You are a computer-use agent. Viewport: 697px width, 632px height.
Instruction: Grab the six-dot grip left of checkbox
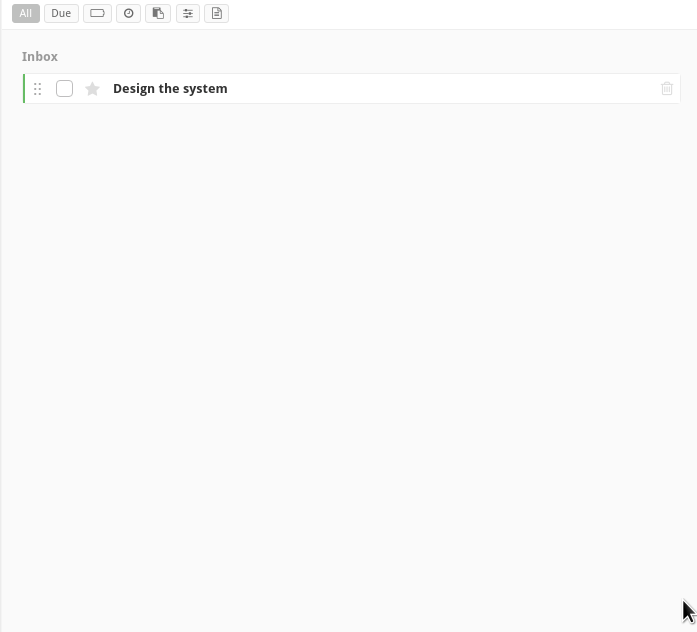38,89
